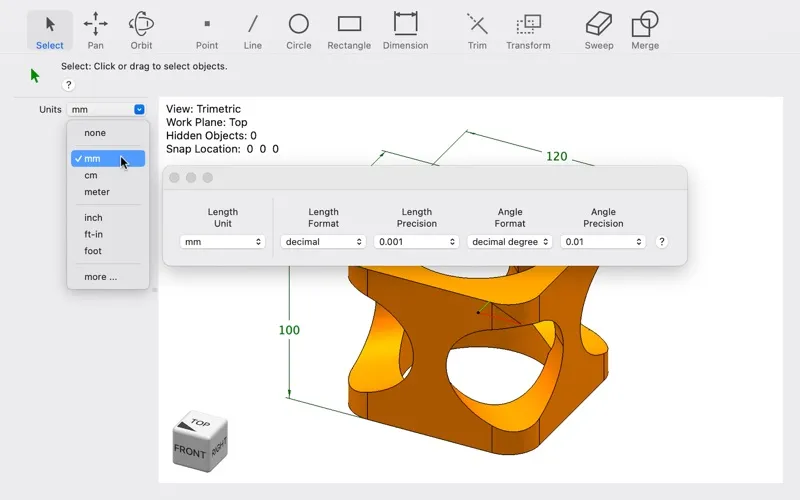Viewport: 800px width, 500px height.
Task: Select the Line tool
Action: [x=253, y=31]
